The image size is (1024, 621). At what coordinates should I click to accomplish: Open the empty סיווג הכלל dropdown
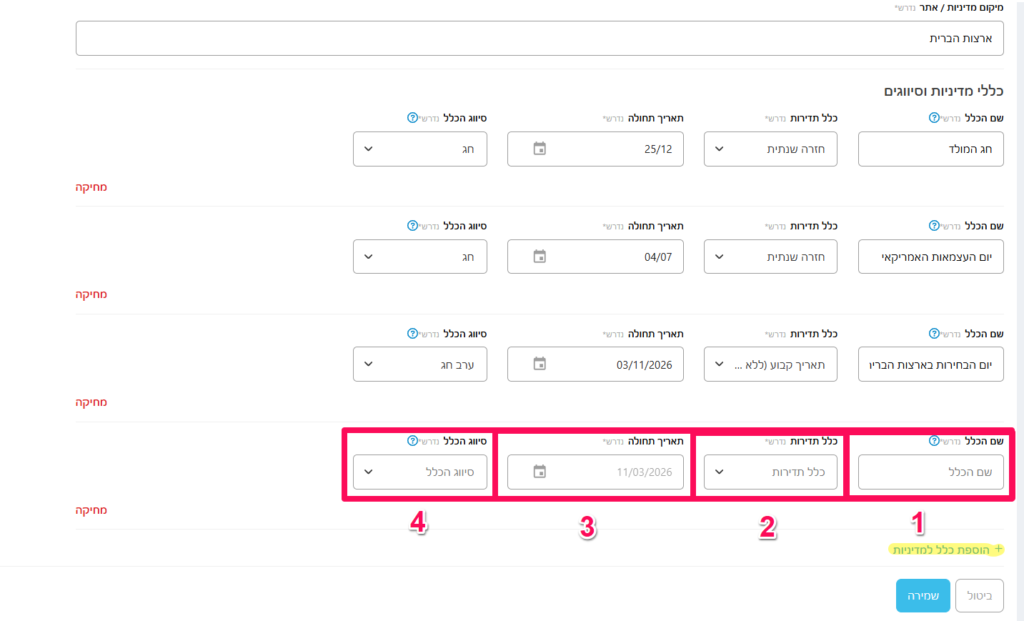point(420,472)
